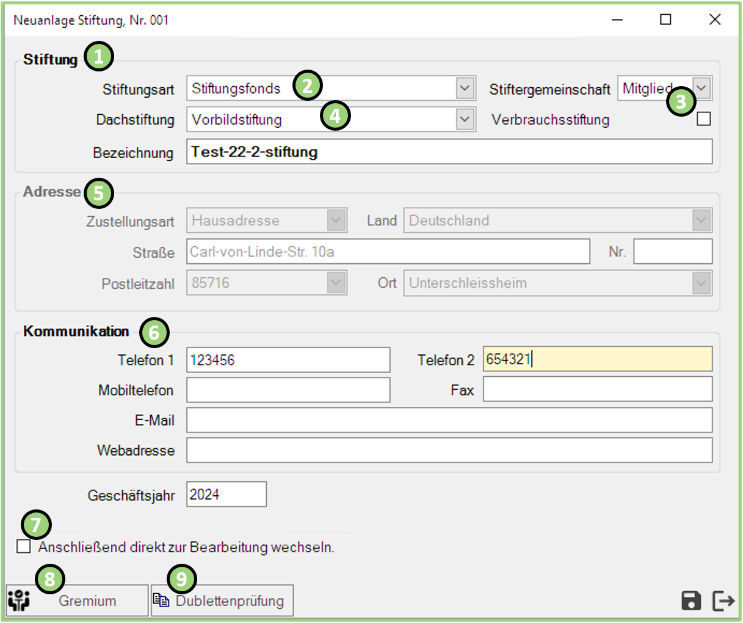This screenshot has width=743, height=623.
Task: Enable the Verbrauchsstiftung checkbox
Action: [703, 120]
